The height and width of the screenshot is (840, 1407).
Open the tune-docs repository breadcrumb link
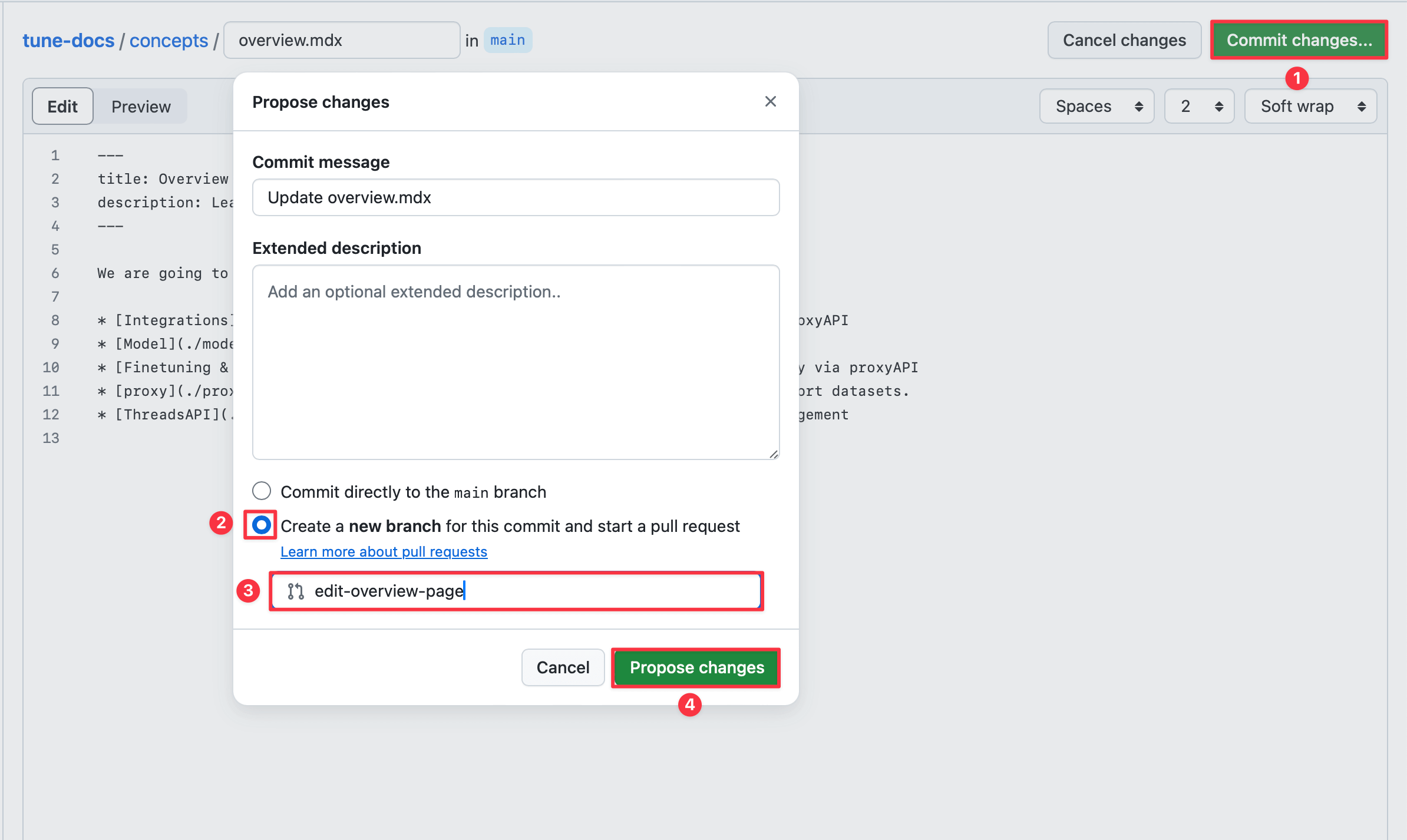pos(68,40)
